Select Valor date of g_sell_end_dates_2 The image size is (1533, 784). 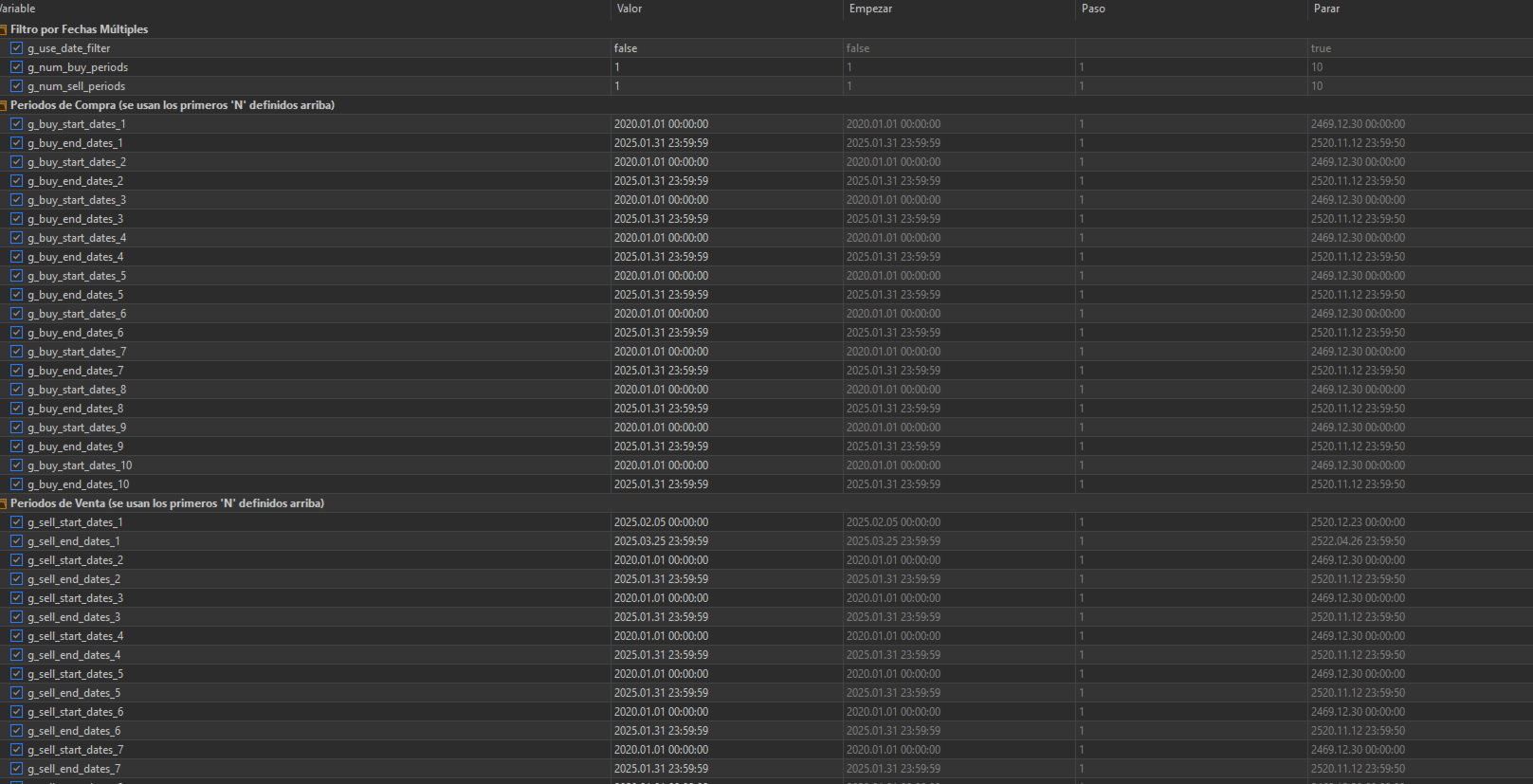coord(661,579)
